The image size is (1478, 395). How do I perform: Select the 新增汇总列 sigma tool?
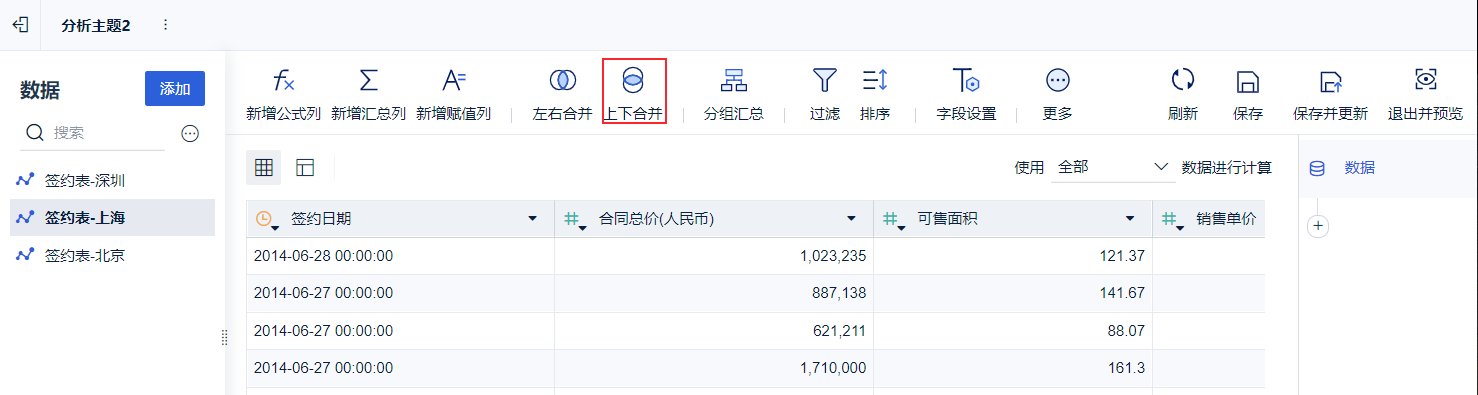(368, 81)
